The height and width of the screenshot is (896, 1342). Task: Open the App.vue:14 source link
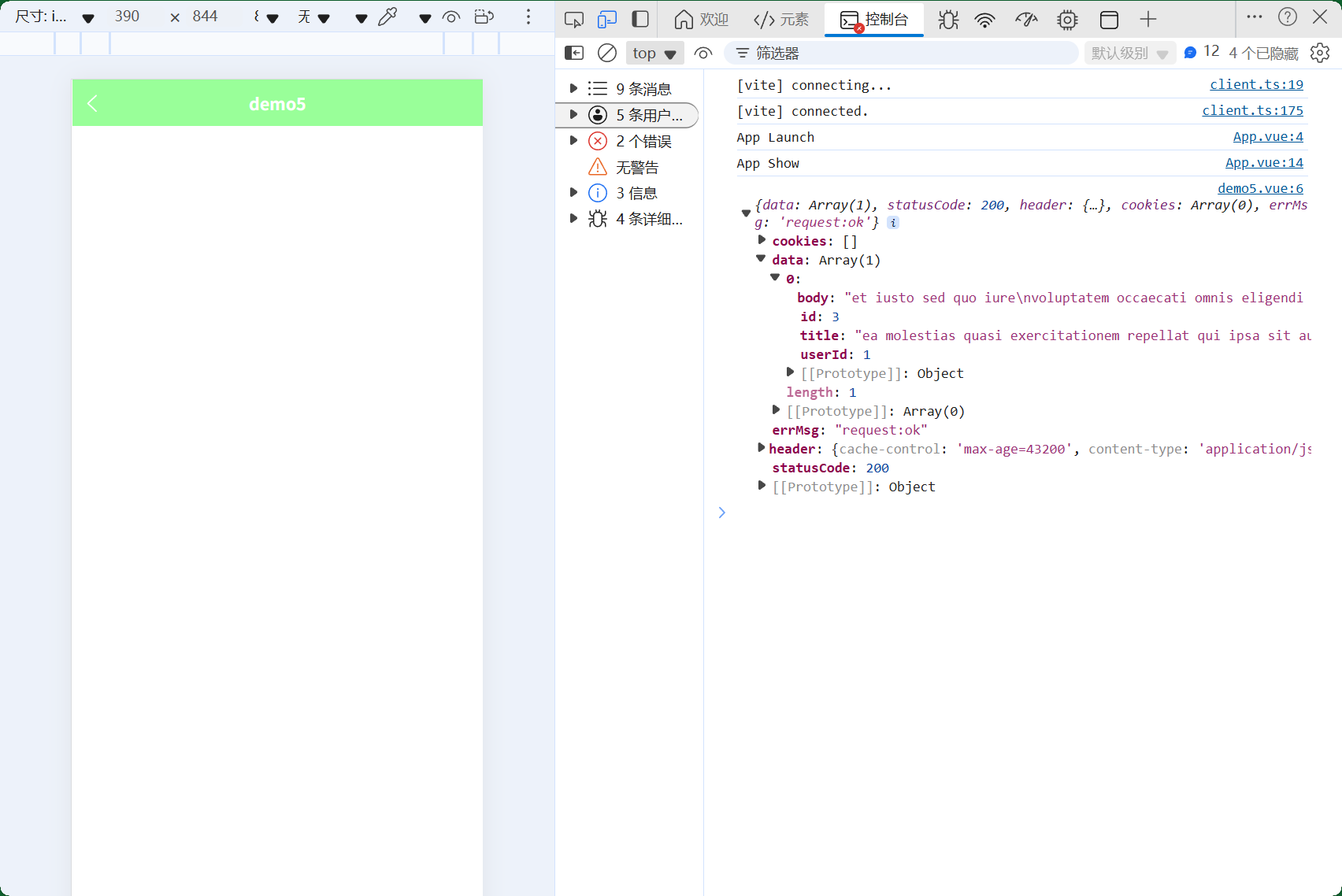(x=1264, y=162)
